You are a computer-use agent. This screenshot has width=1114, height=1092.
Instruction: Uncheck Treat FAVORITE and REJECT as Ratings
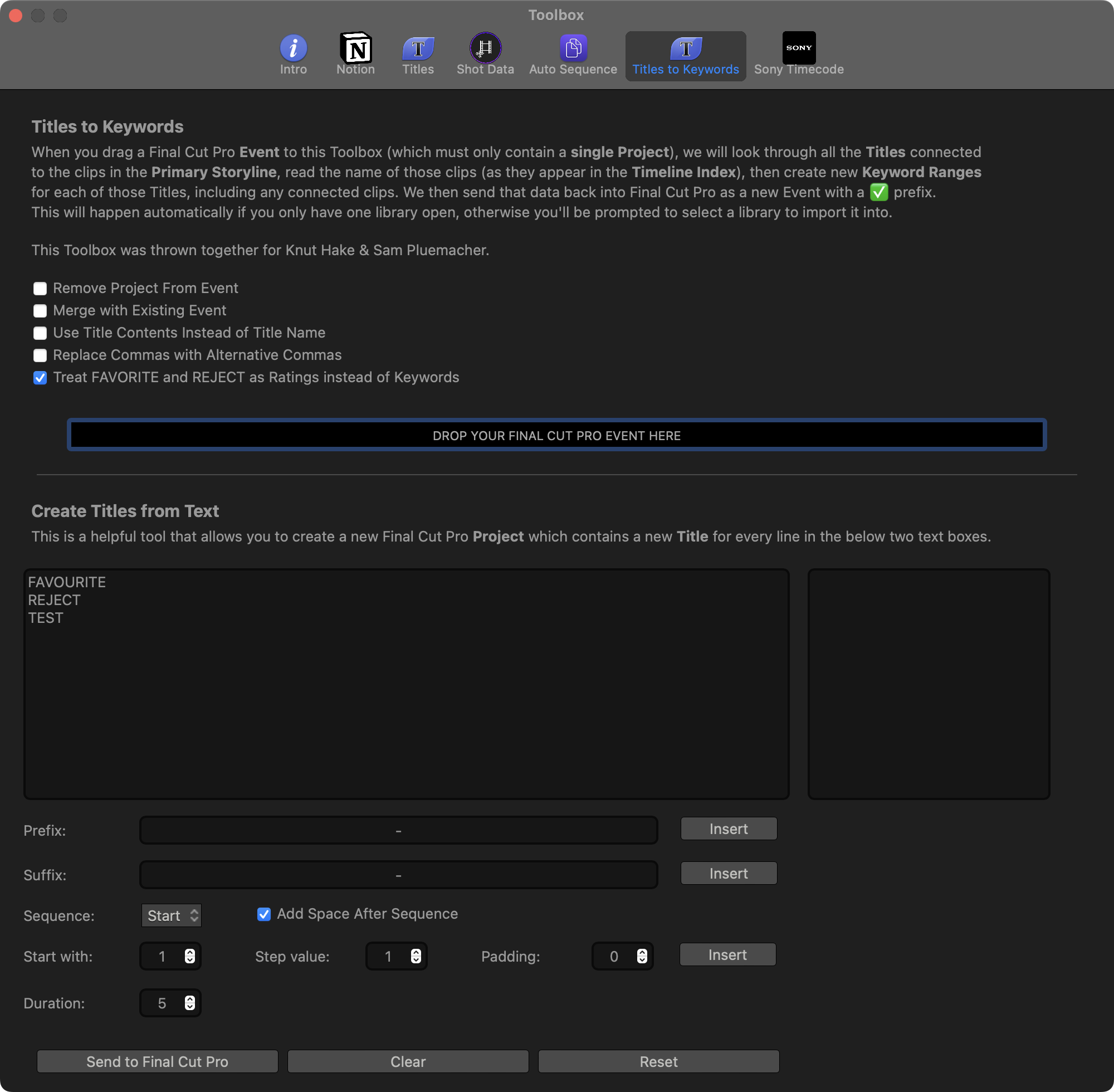(40, 378)
